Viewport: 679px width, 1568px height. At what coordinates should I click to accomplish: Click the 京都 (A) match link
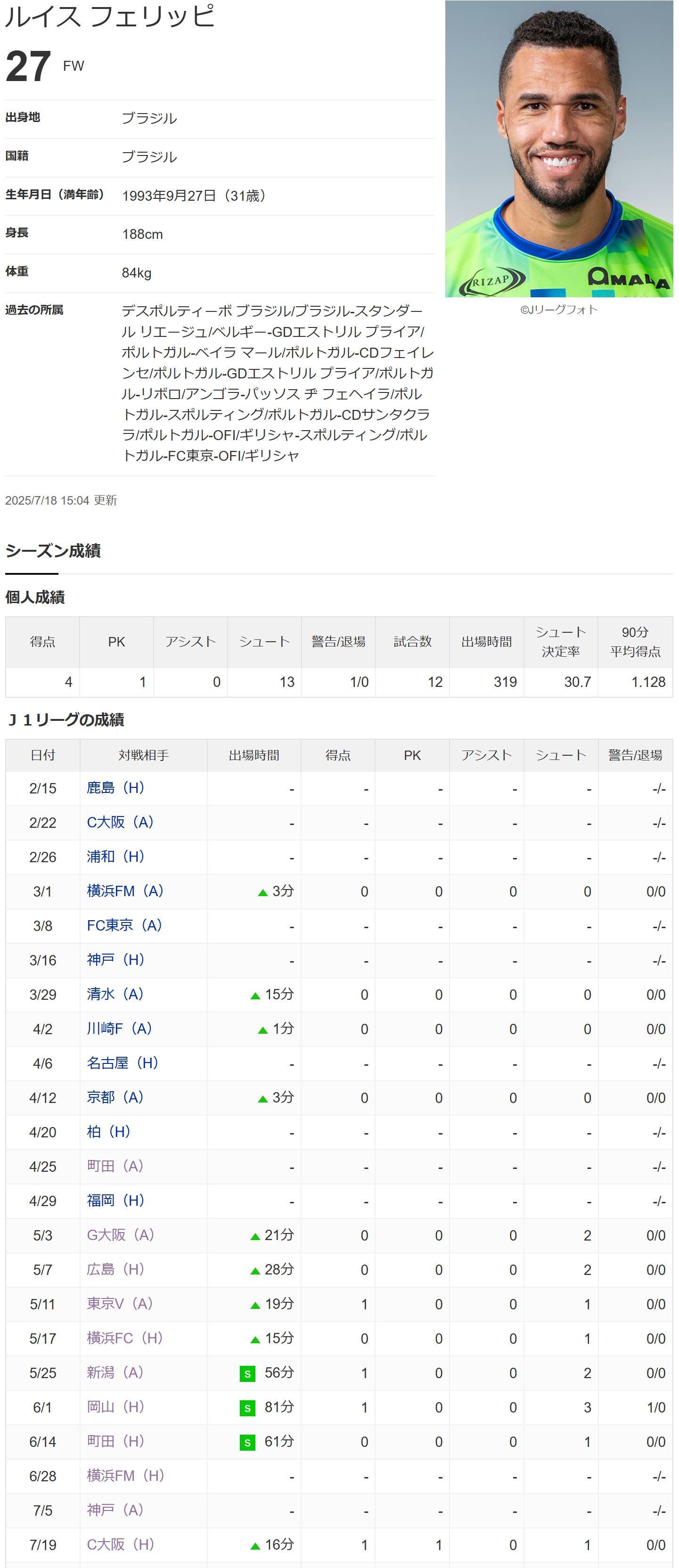[x=115, y=1097]
